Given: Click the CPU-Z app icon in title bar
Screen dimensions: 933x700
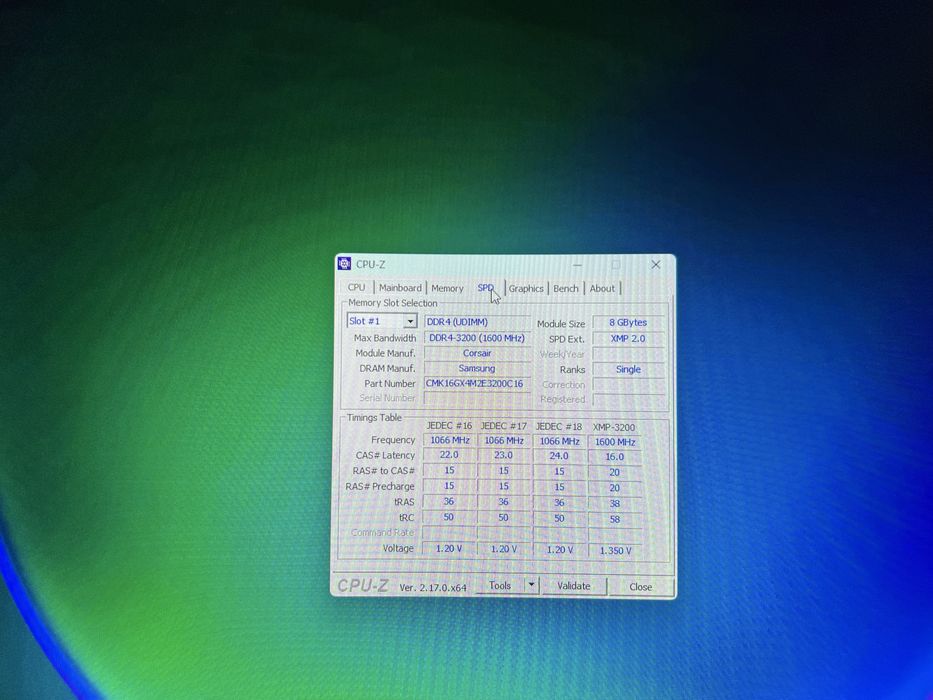Looking at the screenshot, I should pos(344,264).
